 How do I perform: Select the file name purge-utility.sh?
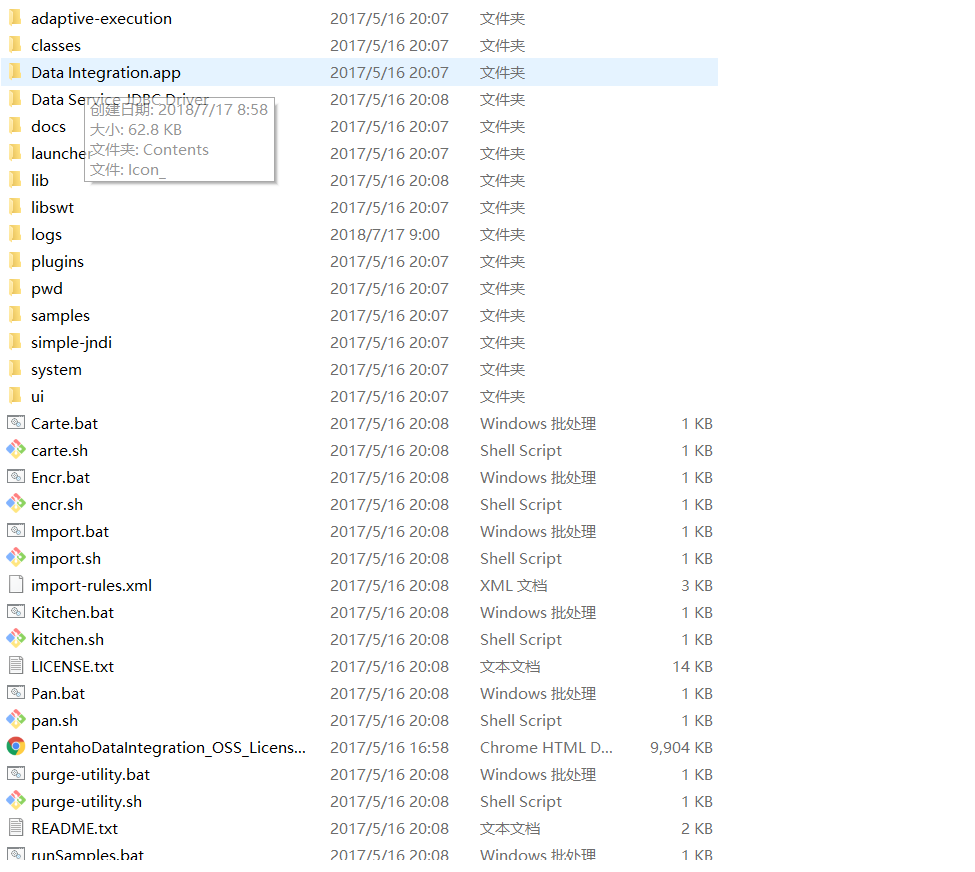point(86,802)
